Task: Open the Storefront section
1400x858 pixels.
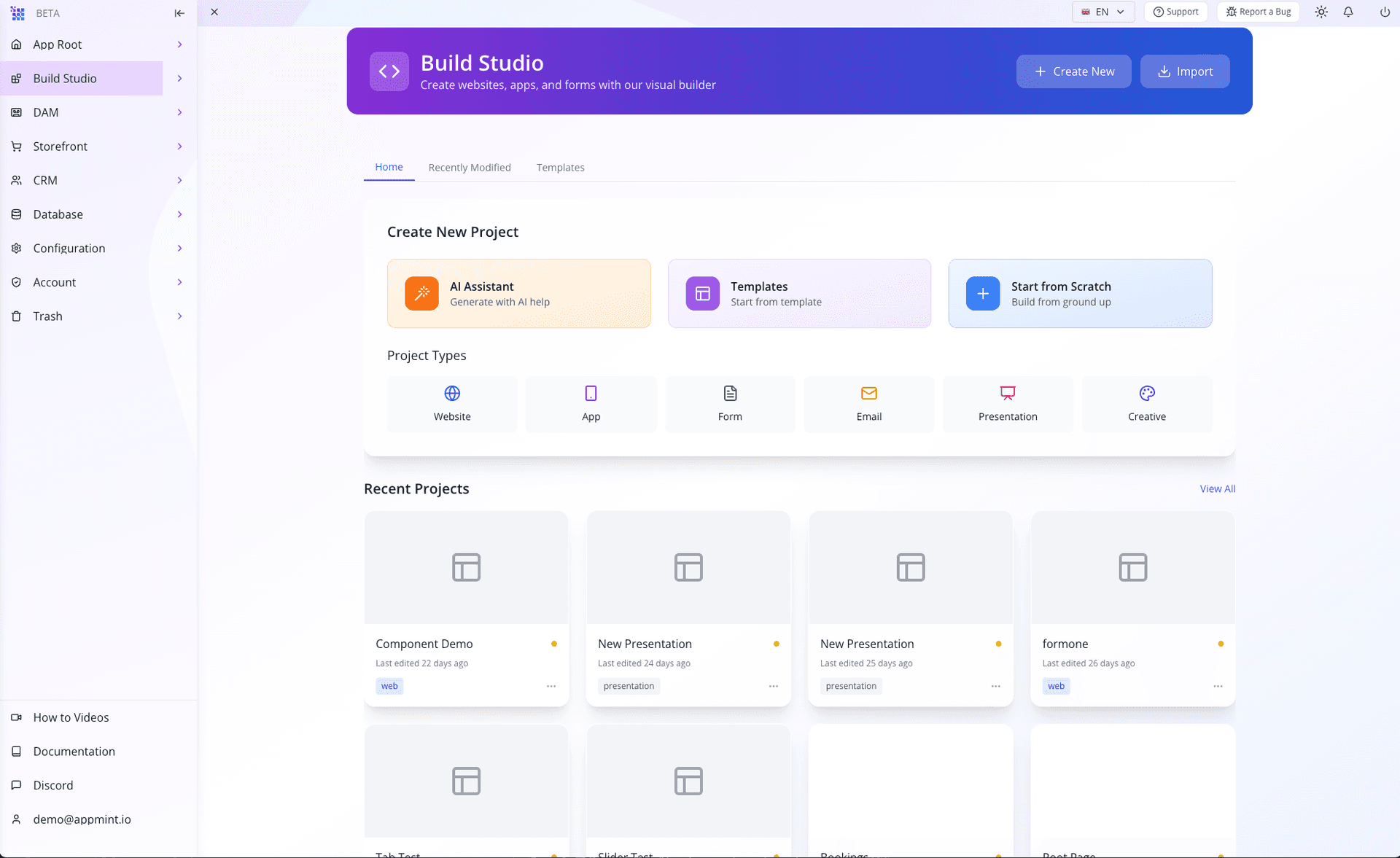Action: (x=61, y=146)
